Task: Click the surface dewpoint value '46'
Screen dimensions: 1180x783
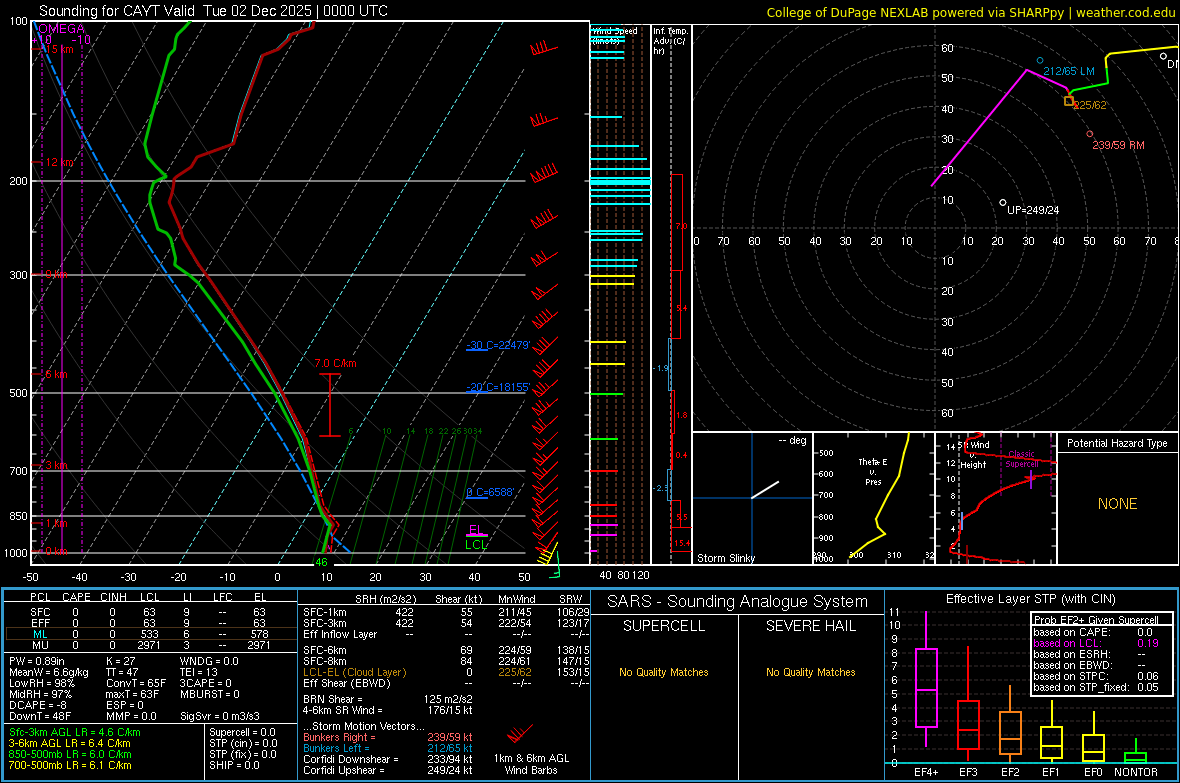Action: (x=321, y=562)
